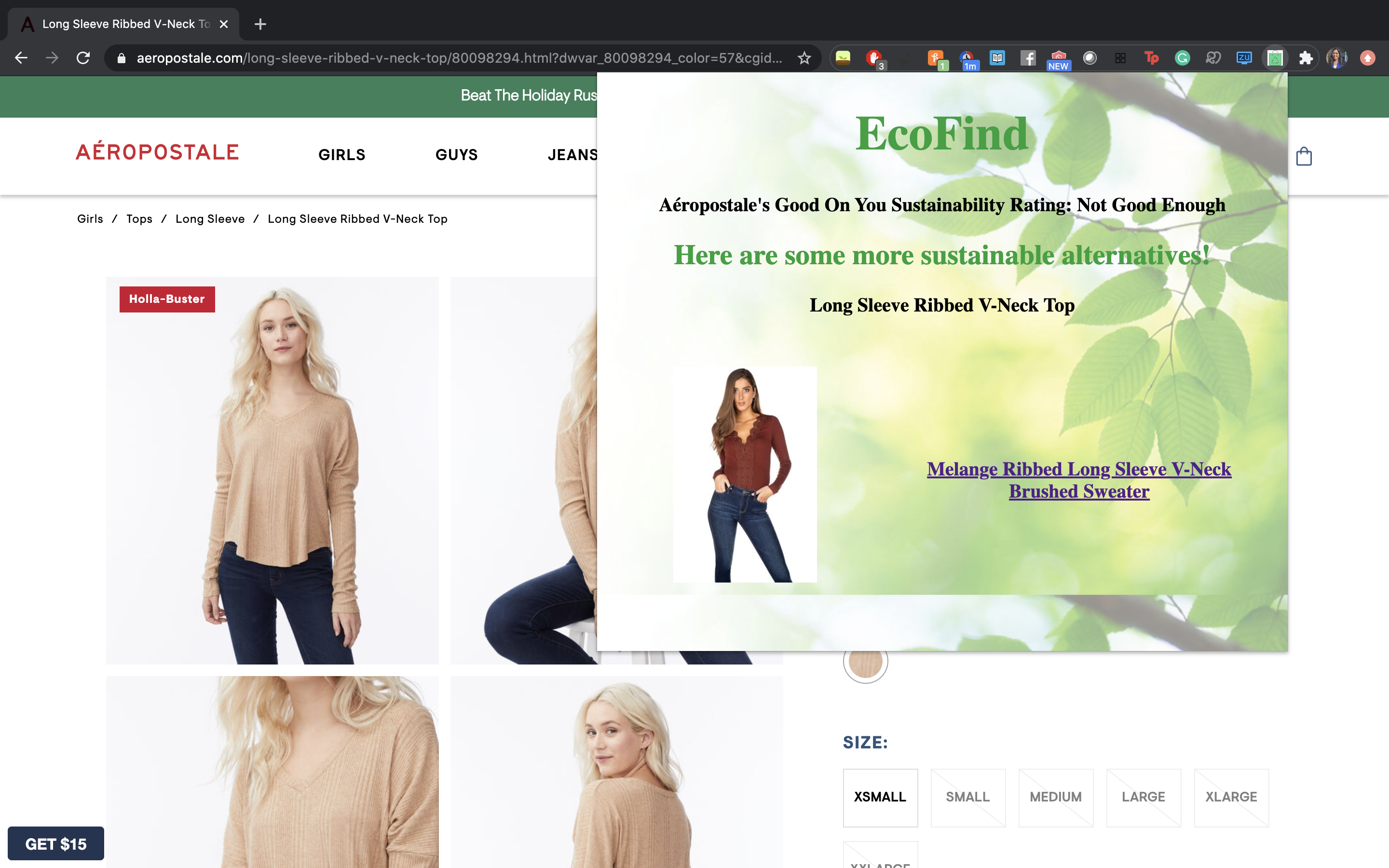Open the GUYS navigation menu
This screenshot has width=1389, height=868.
456,155
